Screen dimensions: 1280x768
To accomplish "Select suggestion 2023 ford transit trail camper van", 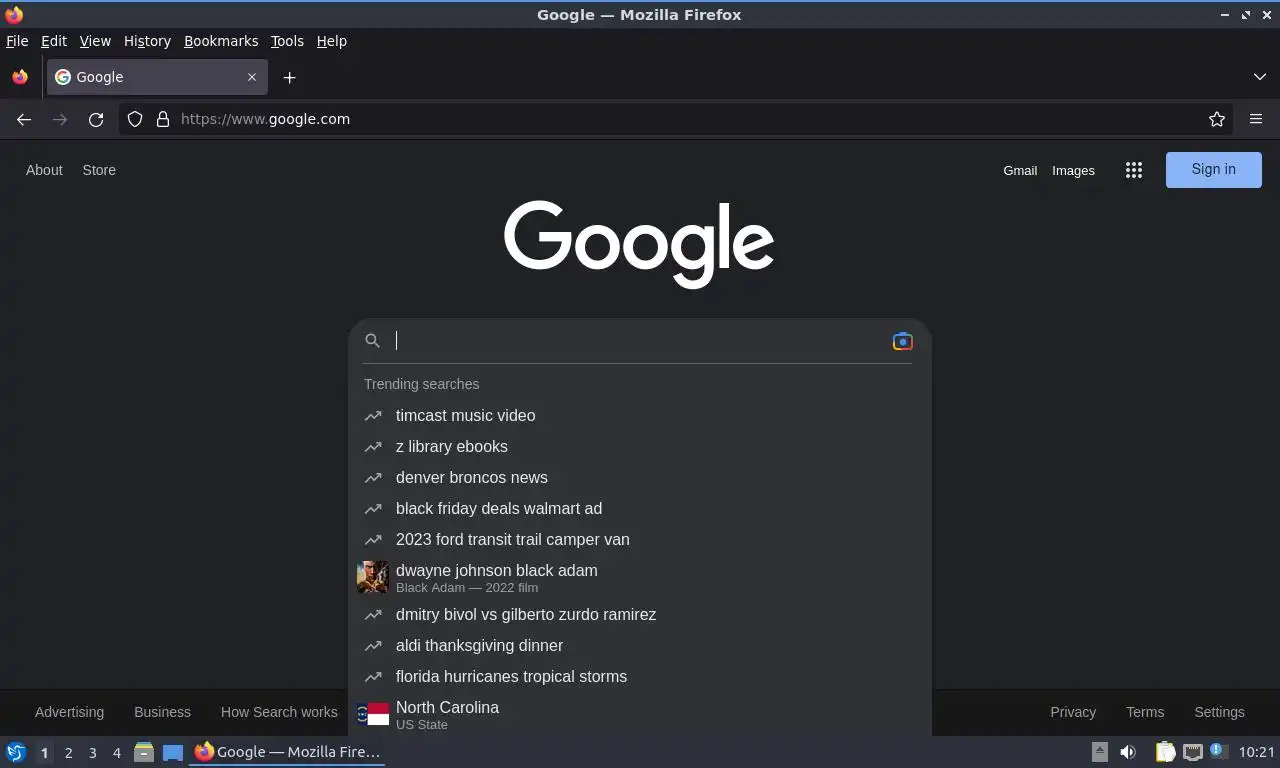I will [x=640, y=539].
